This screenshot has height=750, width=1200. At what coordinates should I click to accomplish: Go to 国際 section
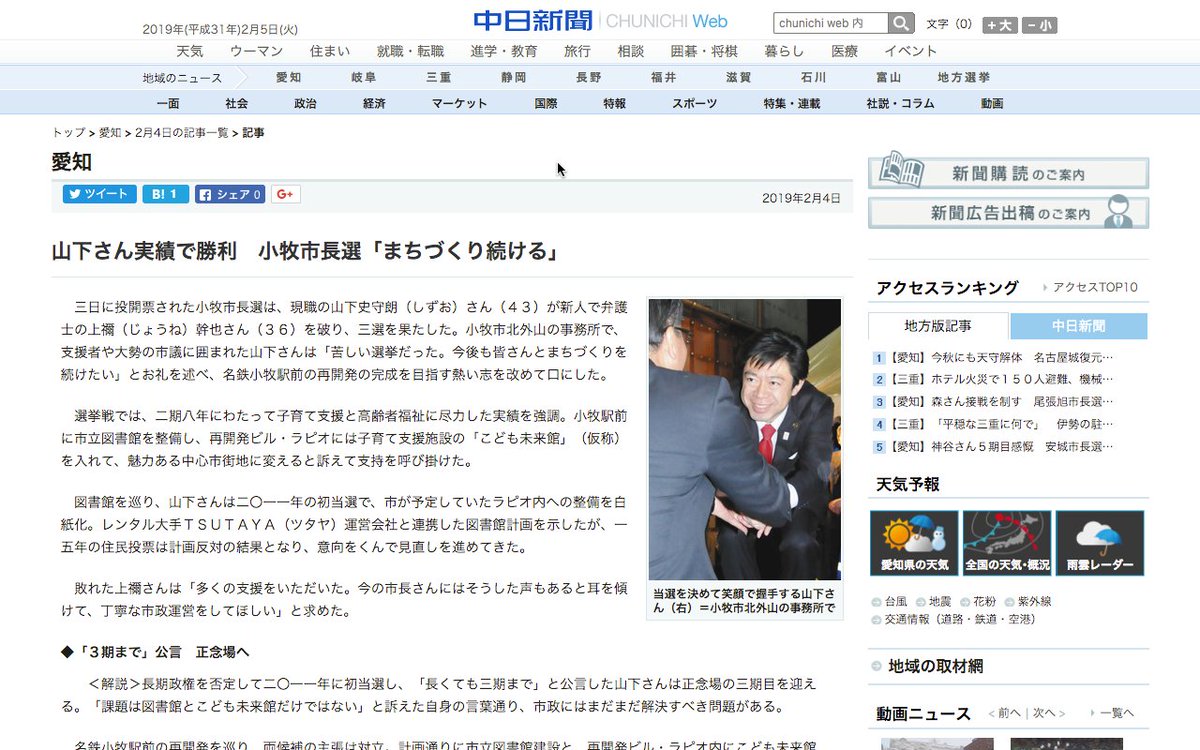coord(546,103)
